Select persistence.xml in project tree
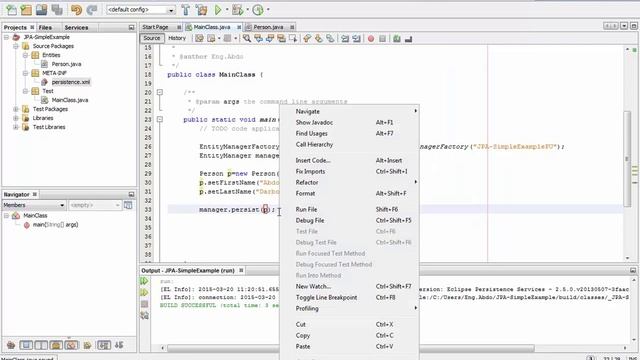This screenshot has width=640, height=360. 71,82
